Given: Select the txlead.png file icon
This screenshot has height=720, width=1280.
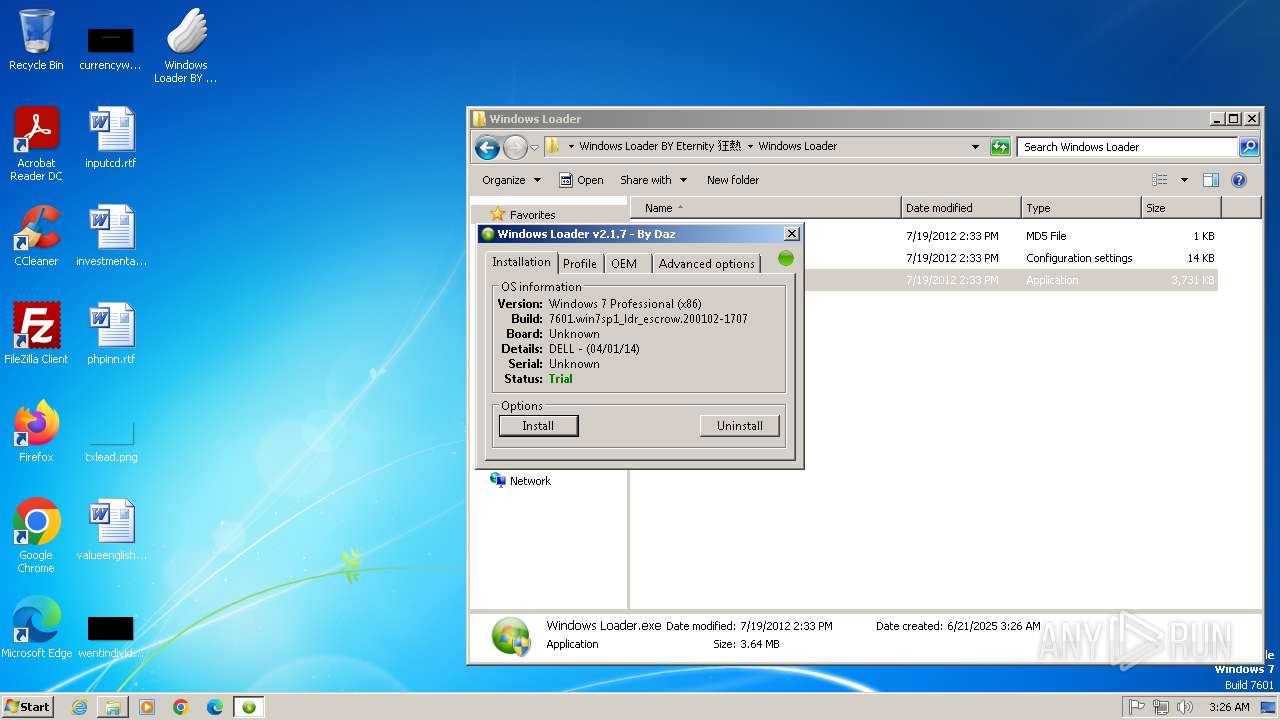Looking at the screenshot, I should coord(111,440).
